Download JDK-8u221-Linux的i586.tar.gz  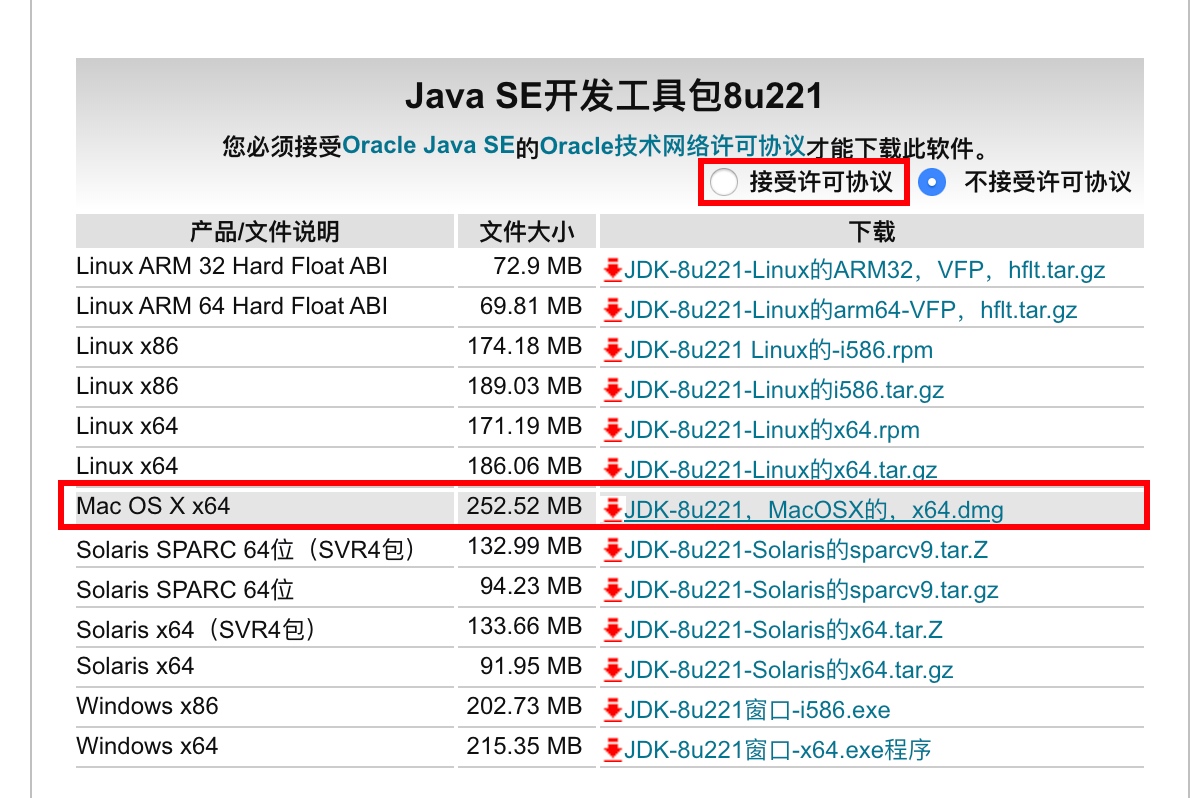click(783, 390)
